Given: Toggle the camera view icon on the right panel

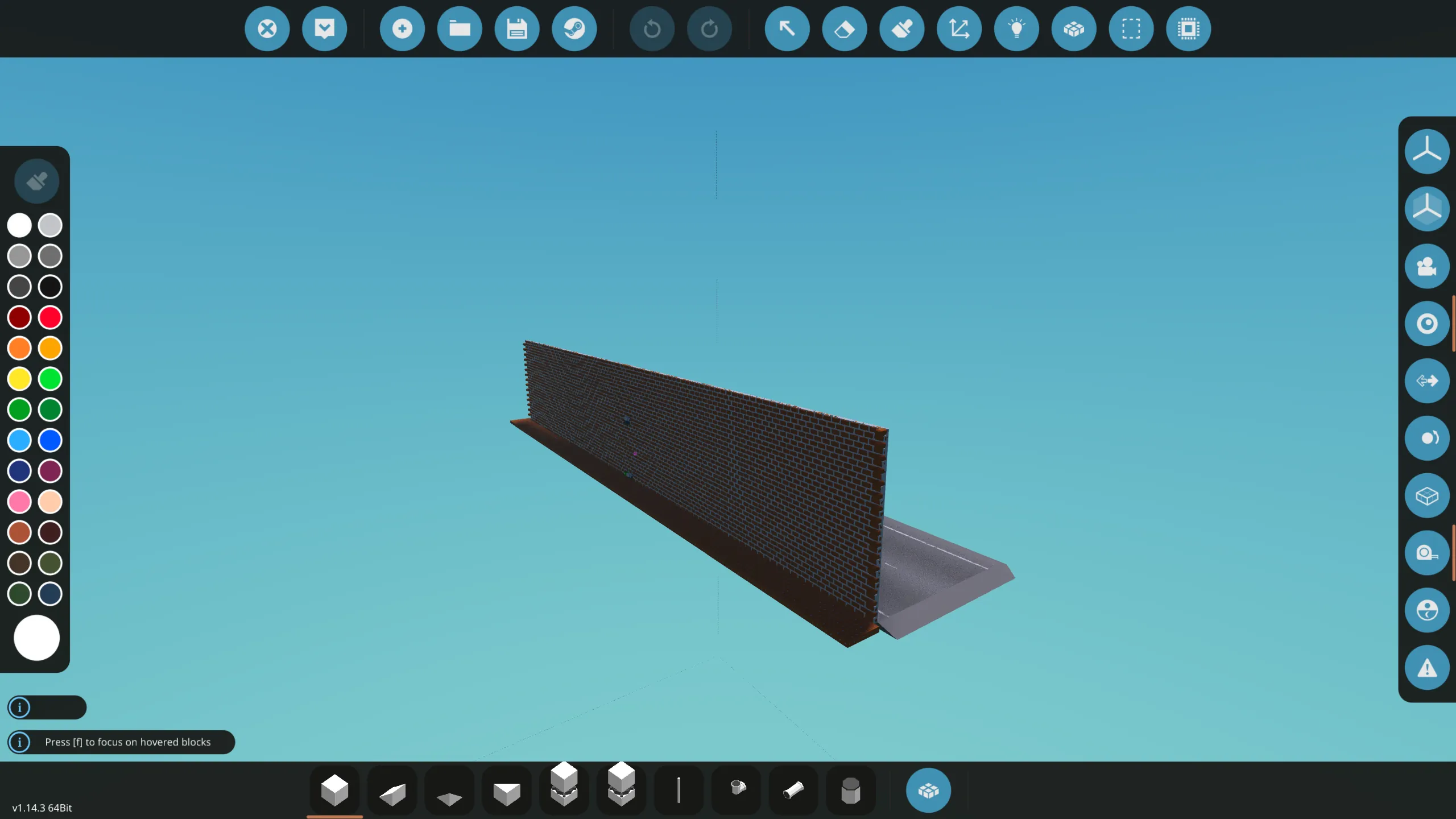Looking at the screenshot, I should click(x=1426, y=266).
